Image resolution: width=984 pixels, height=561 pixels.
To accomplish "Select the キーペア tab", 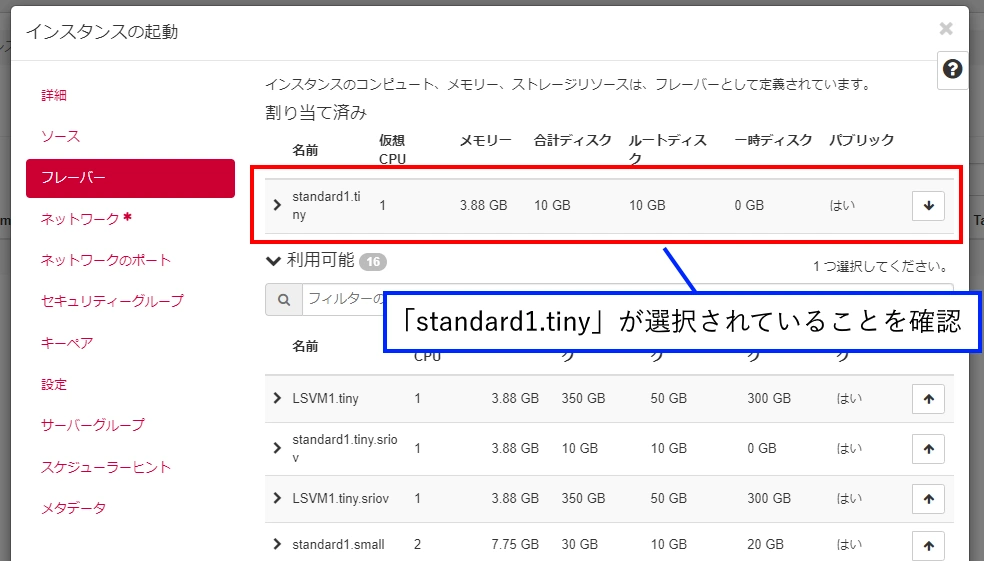I will click(x=67, y=343).
